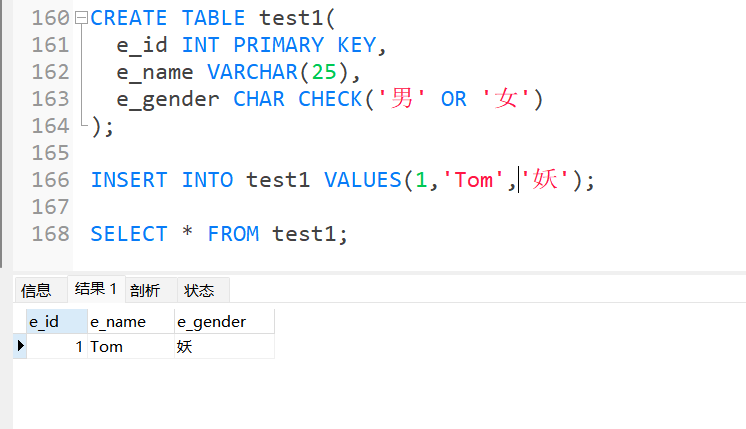
Task: Collapse the CREATE TABLE code block fold marker
Action: click(82, 18)
